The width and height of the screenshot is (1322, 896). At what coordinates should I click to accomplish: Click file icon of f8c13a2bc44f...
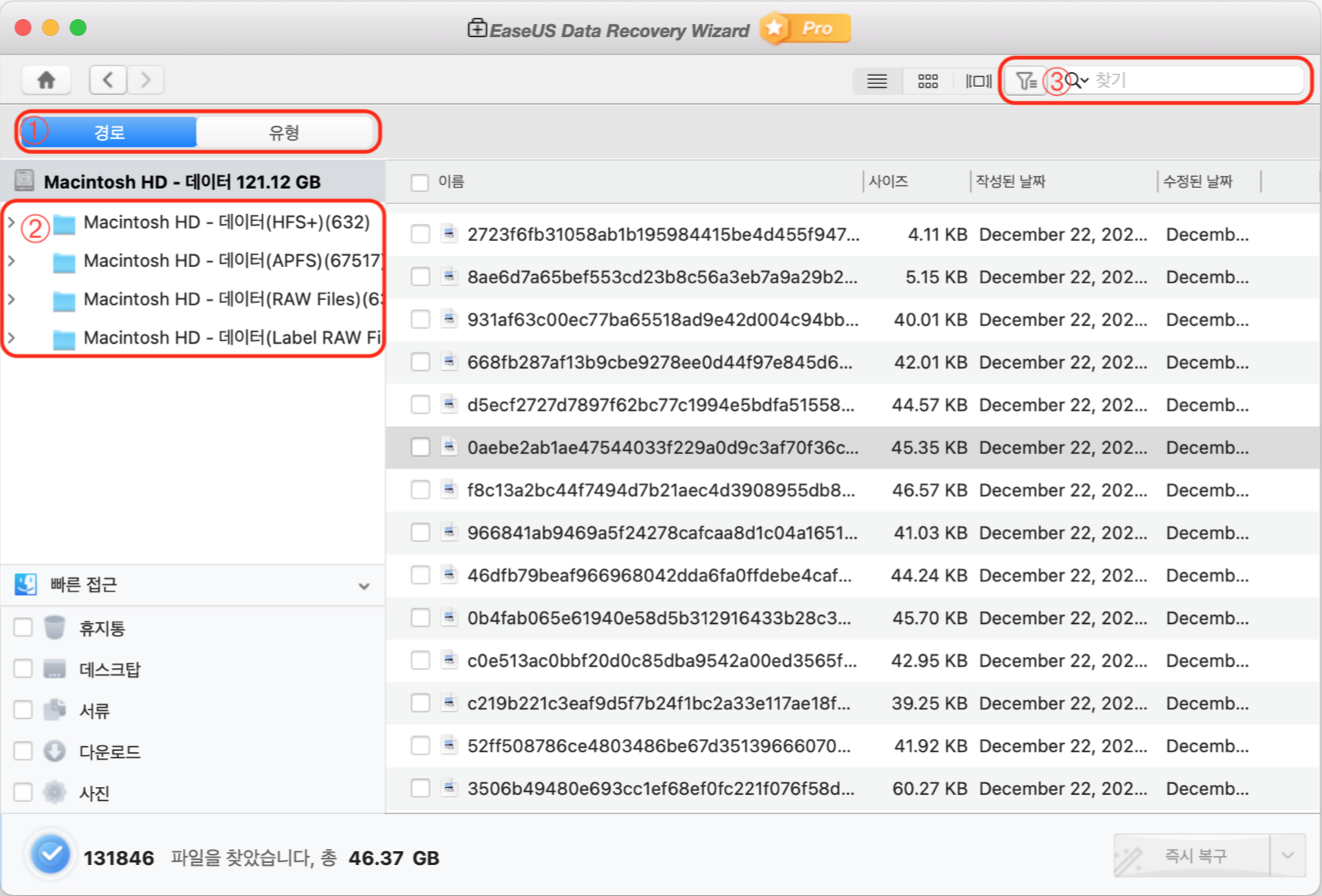click(x=449, y=490)
